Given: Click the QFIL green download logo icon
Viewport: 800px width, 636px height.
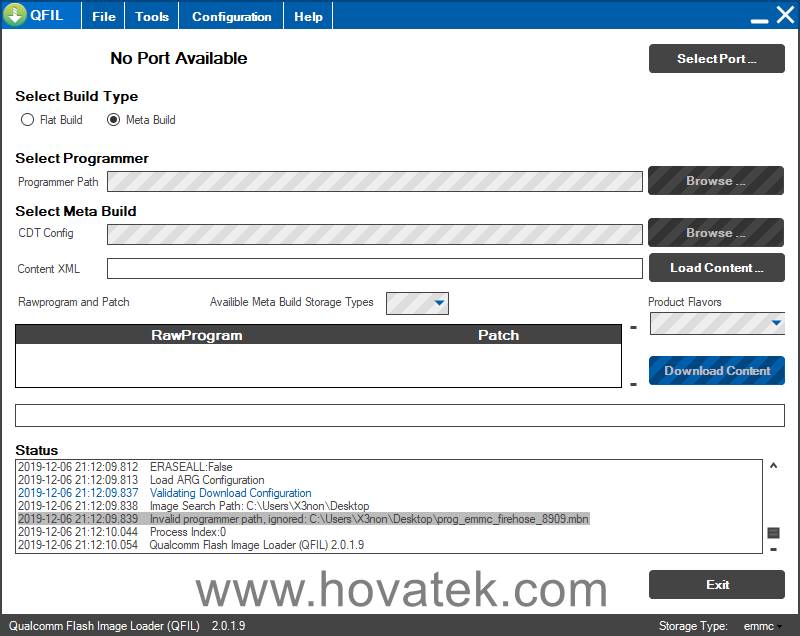Looking at the screenshot, I should [x=15, y=15].
